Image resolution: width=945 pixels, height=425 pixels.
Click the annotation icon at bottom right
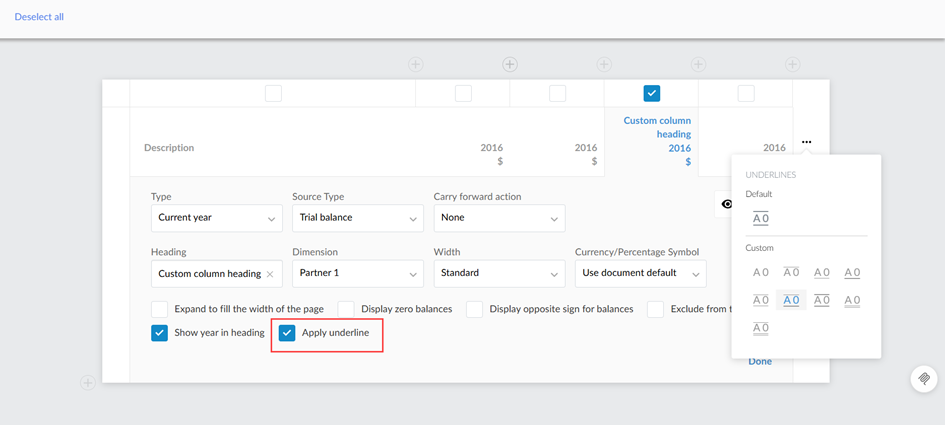coord(924,379)
